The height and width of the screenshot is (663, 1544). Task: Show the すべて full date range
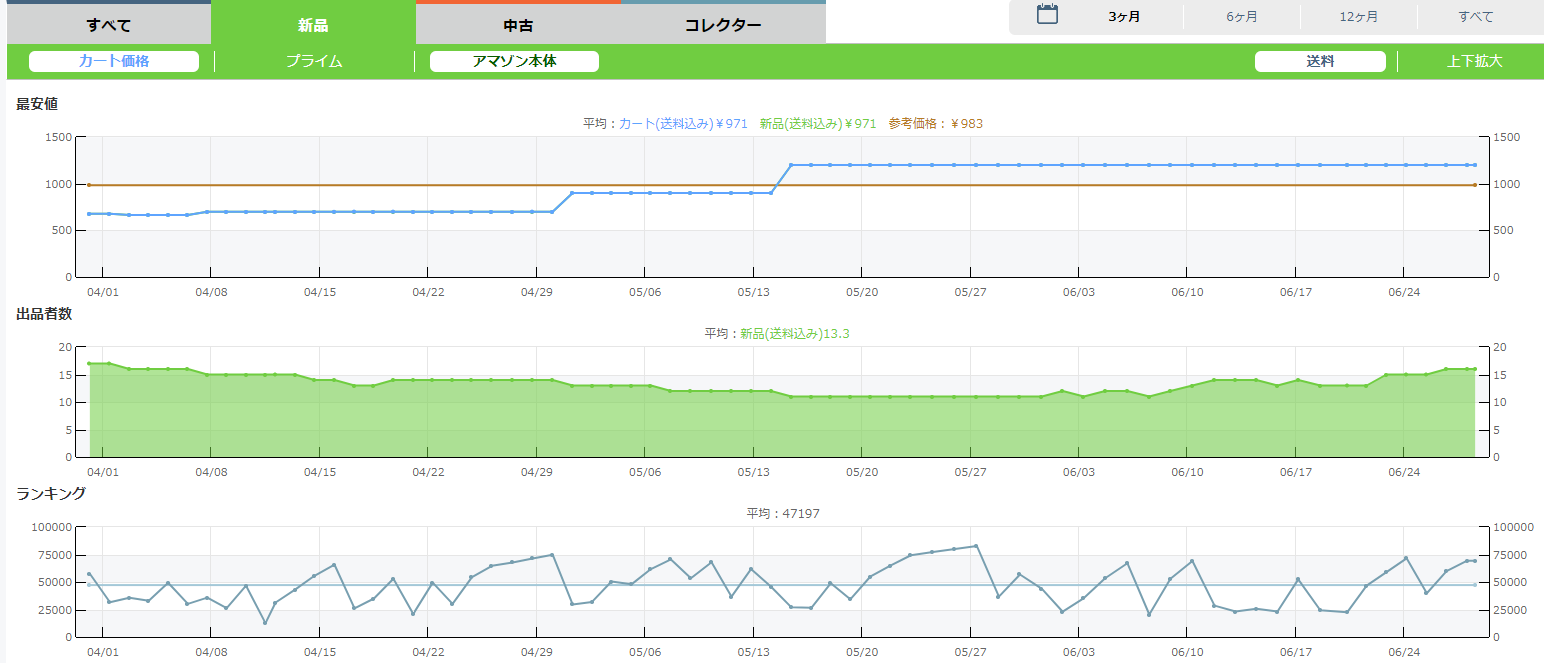(x=1475, y=17)
